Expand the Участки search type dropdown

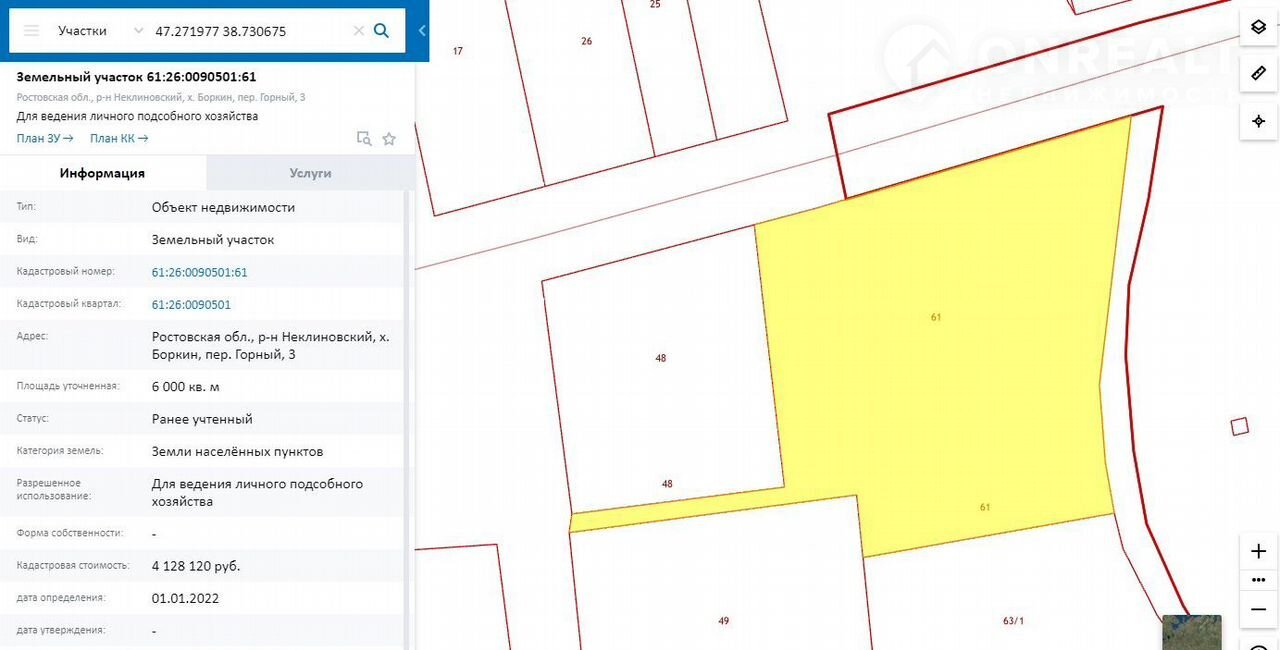point(100,31)
